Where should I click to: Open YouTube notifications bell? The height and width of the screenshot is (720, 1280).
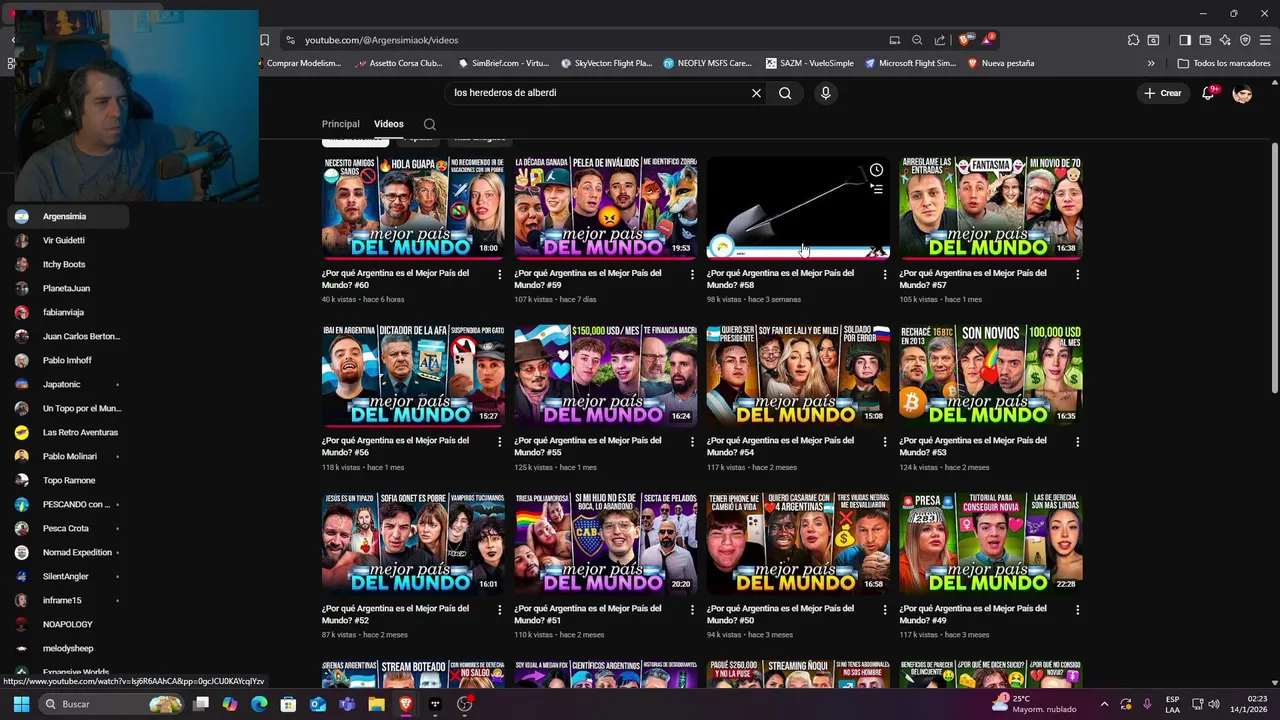tap(1208, 93)
